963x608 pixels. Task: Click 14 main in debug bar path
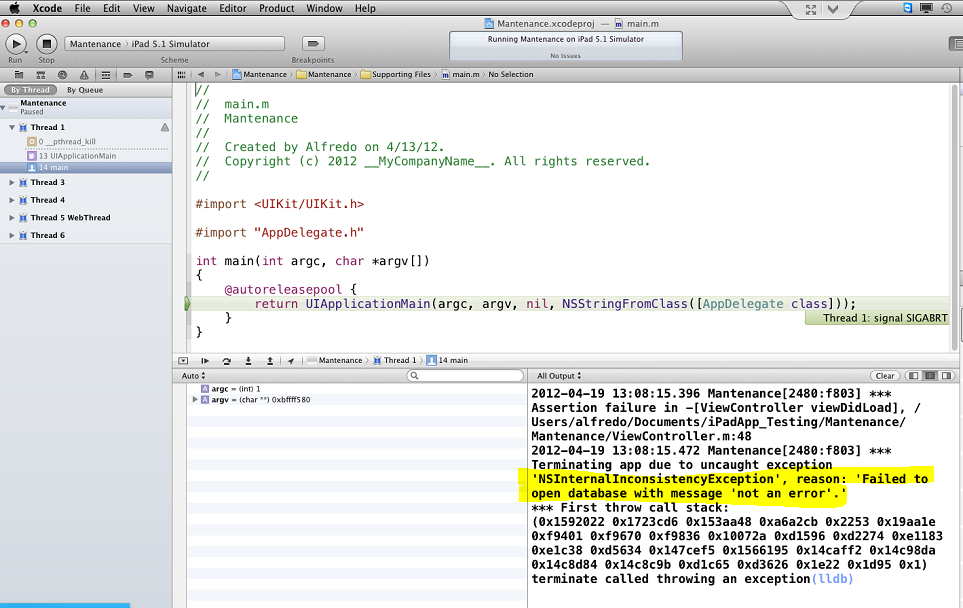pos(448,361)
